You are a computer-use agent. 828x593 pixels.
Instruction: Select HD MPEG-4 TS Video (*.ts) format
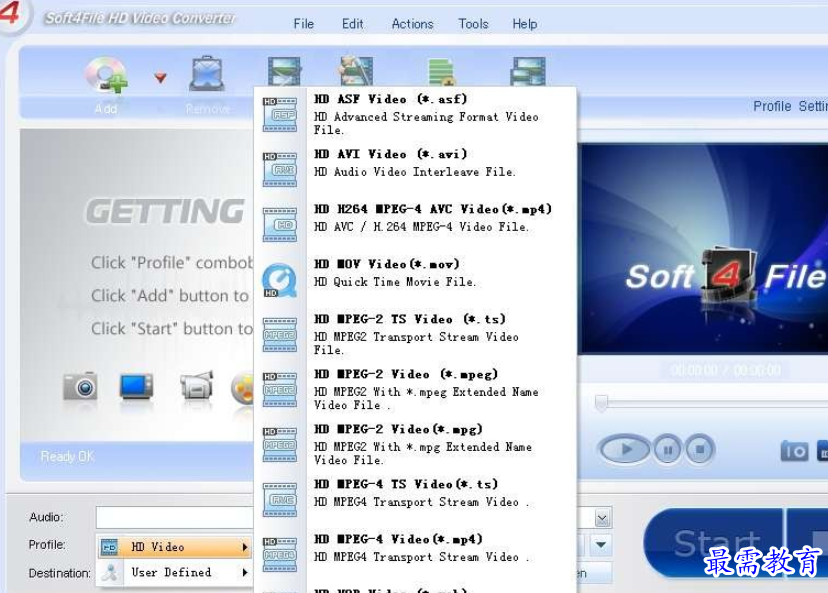pyautogui.click(x=415, y=500)
